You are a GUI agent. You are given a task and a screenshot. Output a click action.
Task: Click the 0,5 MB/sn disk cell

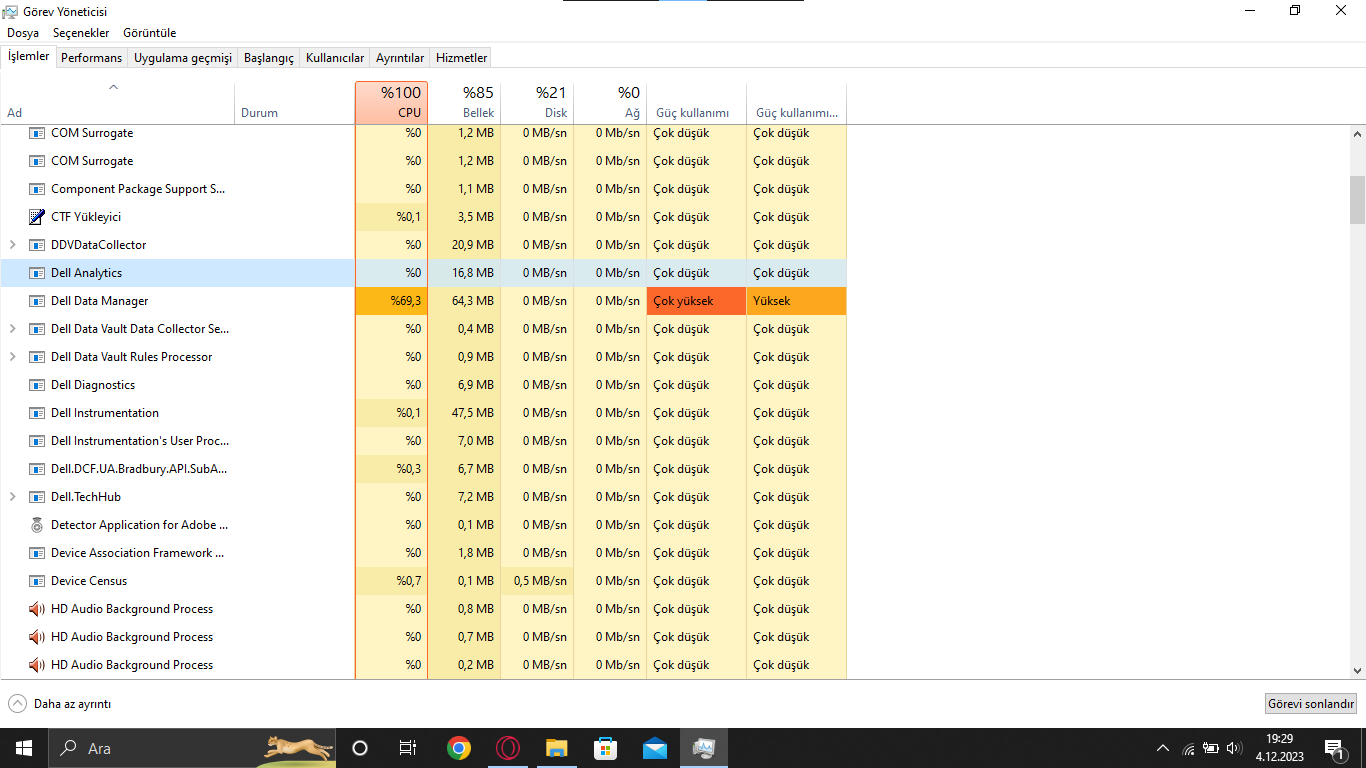537,581
